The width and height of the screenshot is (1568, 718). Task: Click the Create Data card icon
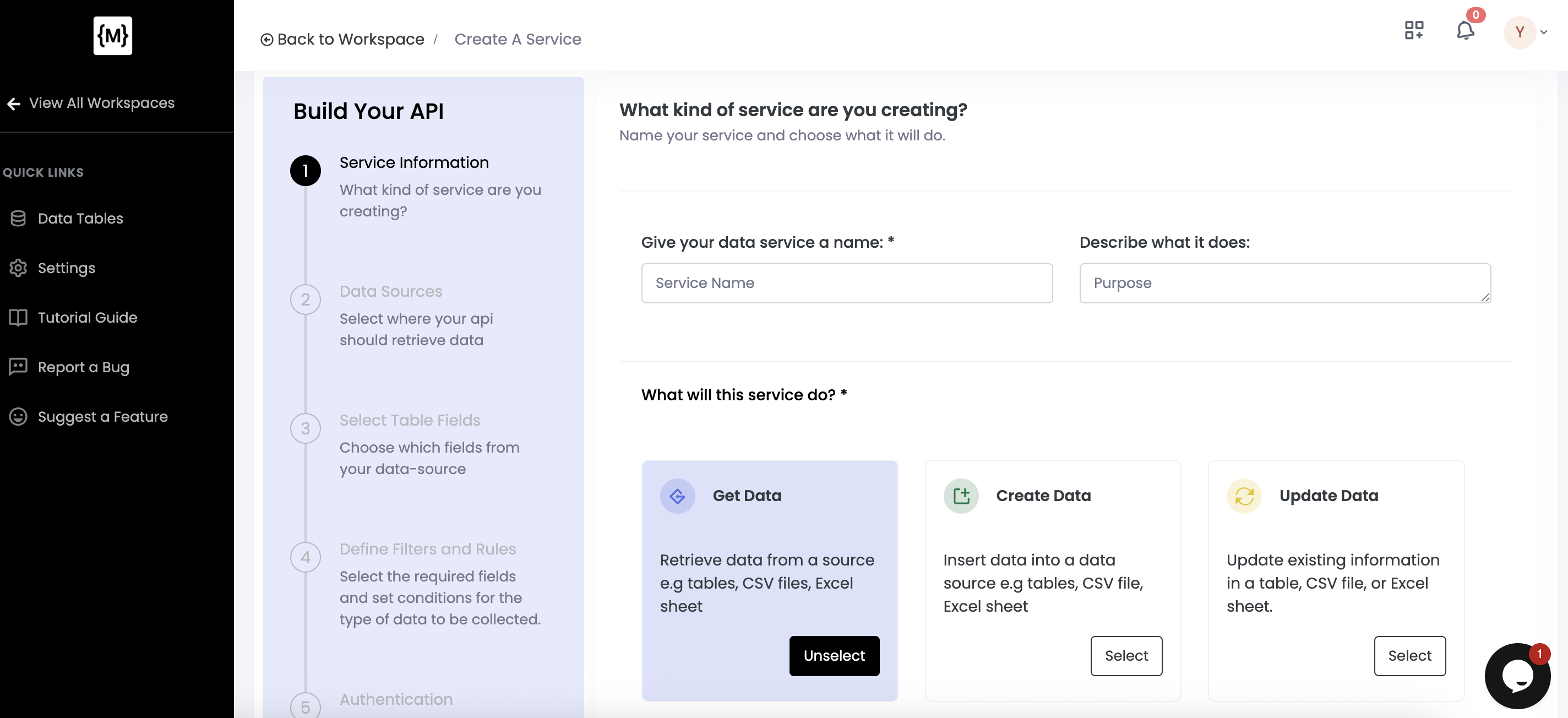coord(961,496)
